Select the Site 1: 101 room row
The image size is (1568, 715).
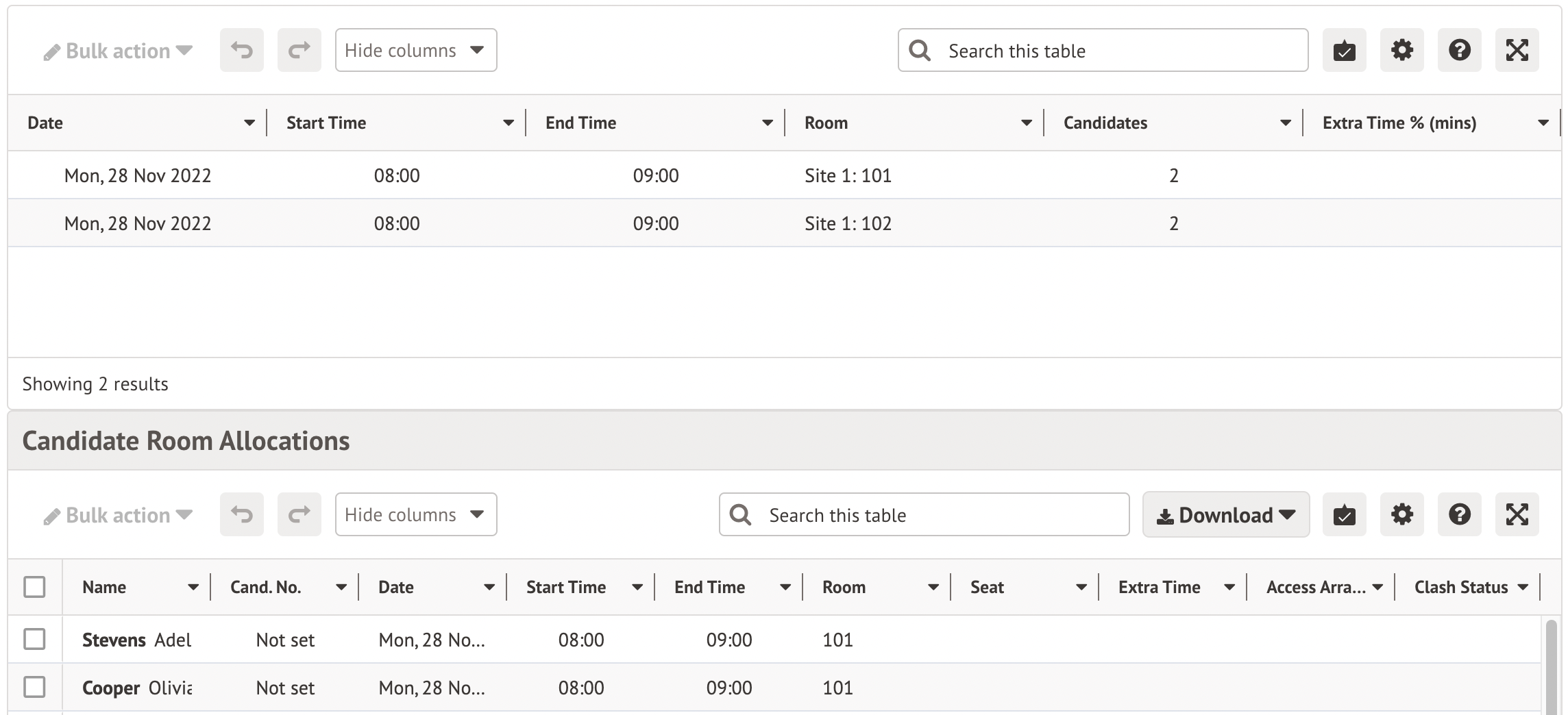click(x=848, y=175)
